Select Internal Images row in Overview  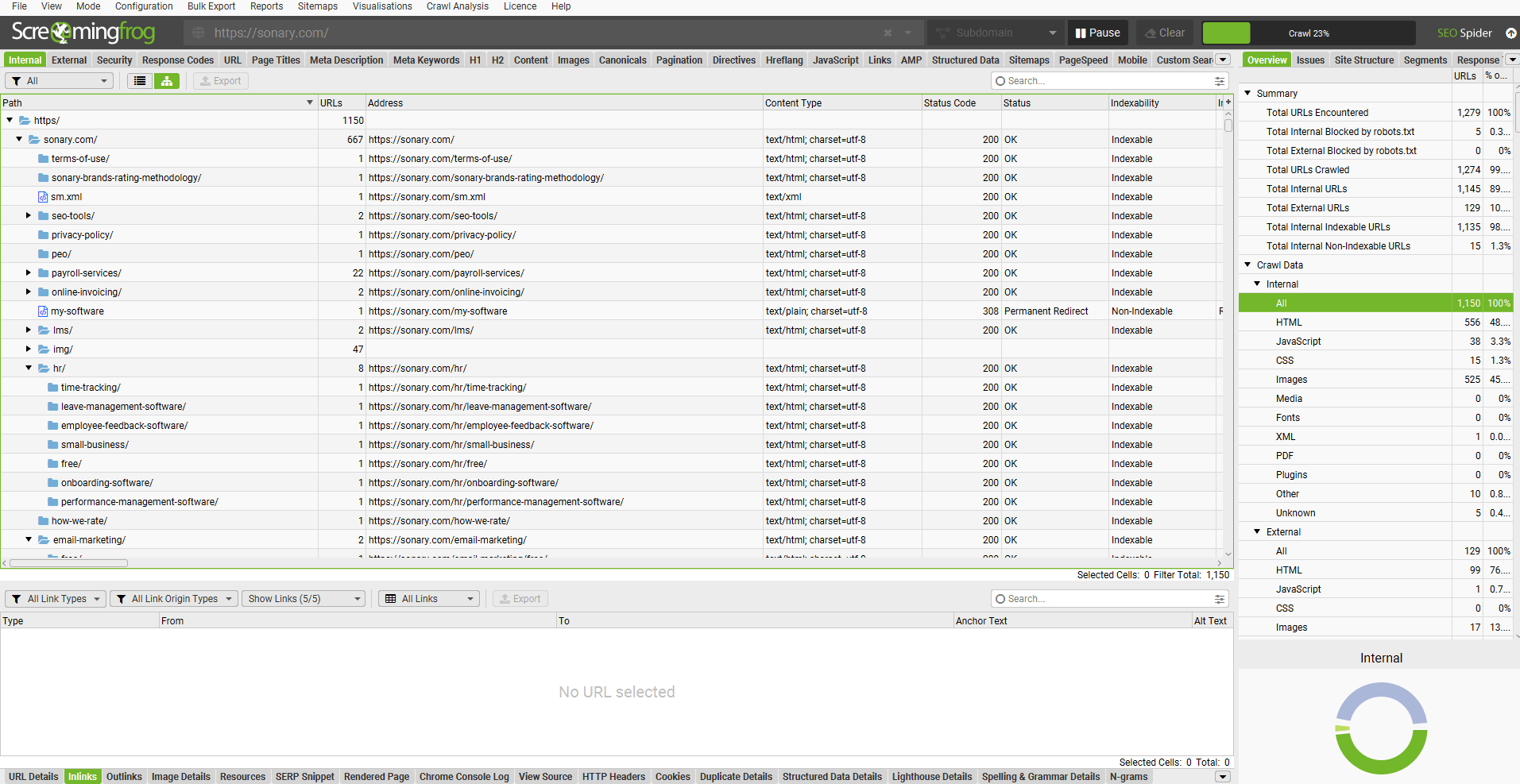tap(1375, 380)
